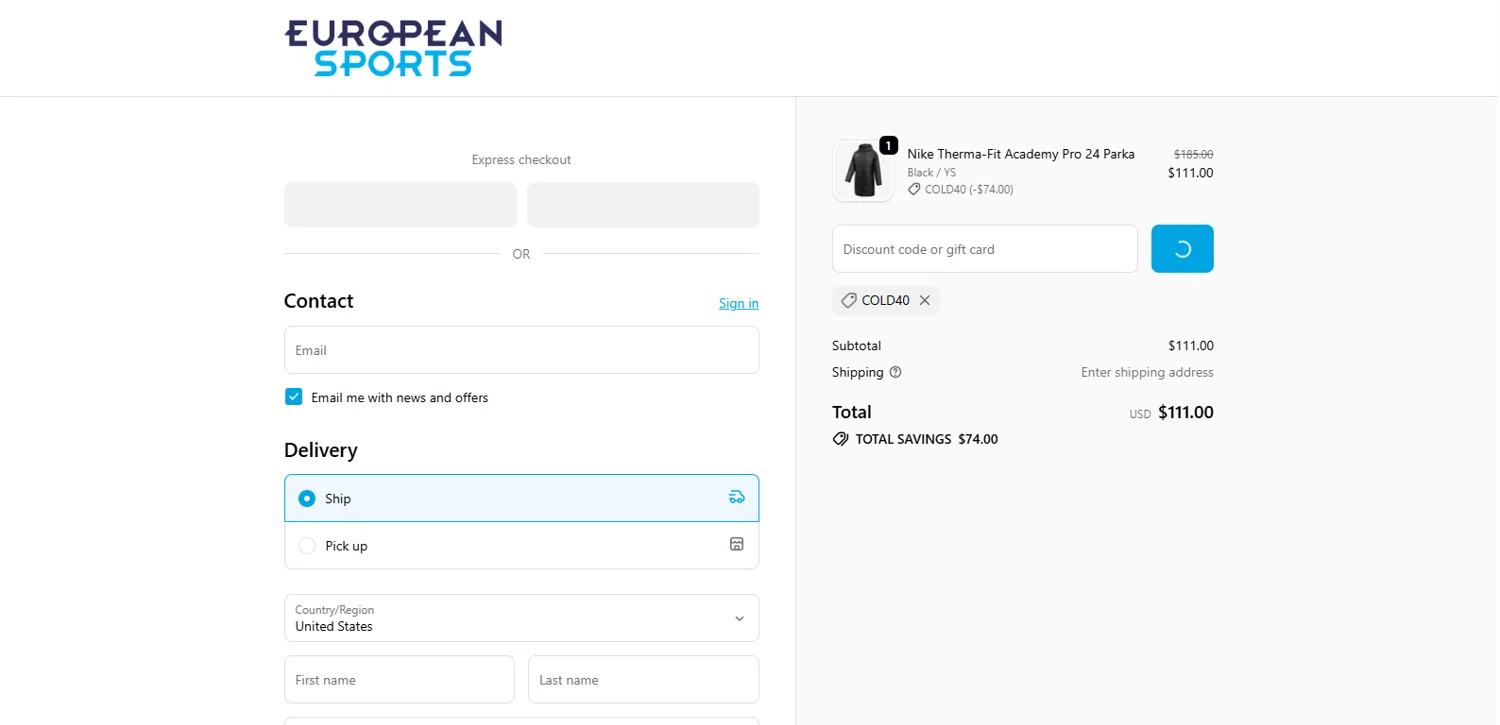The height and width of the screenshot is (725, 1500).
Task: Click the COLD40 tag icon in applied codes
Action: 849,300
